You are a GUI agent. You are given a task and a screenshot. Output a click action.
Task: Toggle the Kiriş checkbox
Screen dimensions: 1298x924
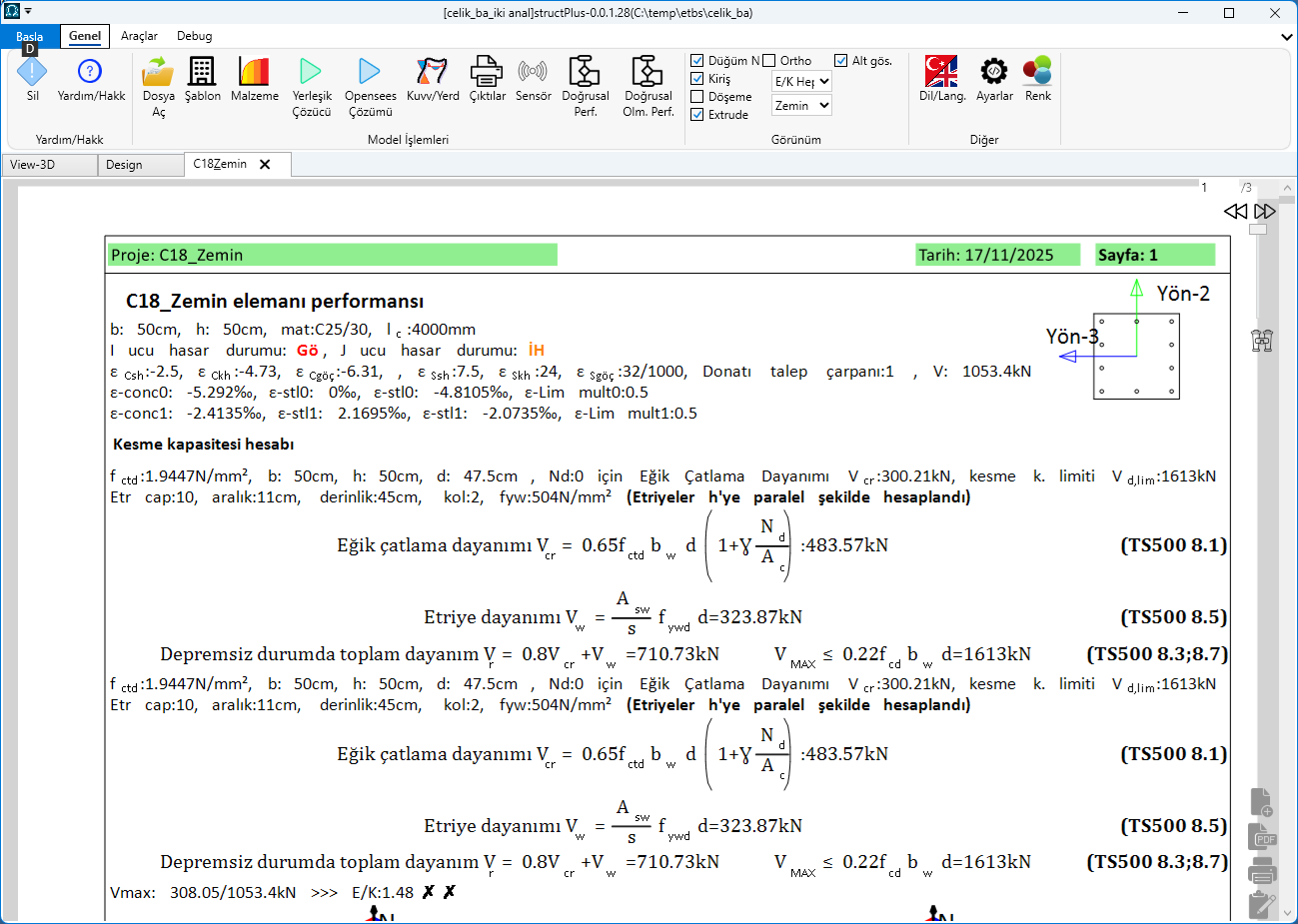[697, 79]
